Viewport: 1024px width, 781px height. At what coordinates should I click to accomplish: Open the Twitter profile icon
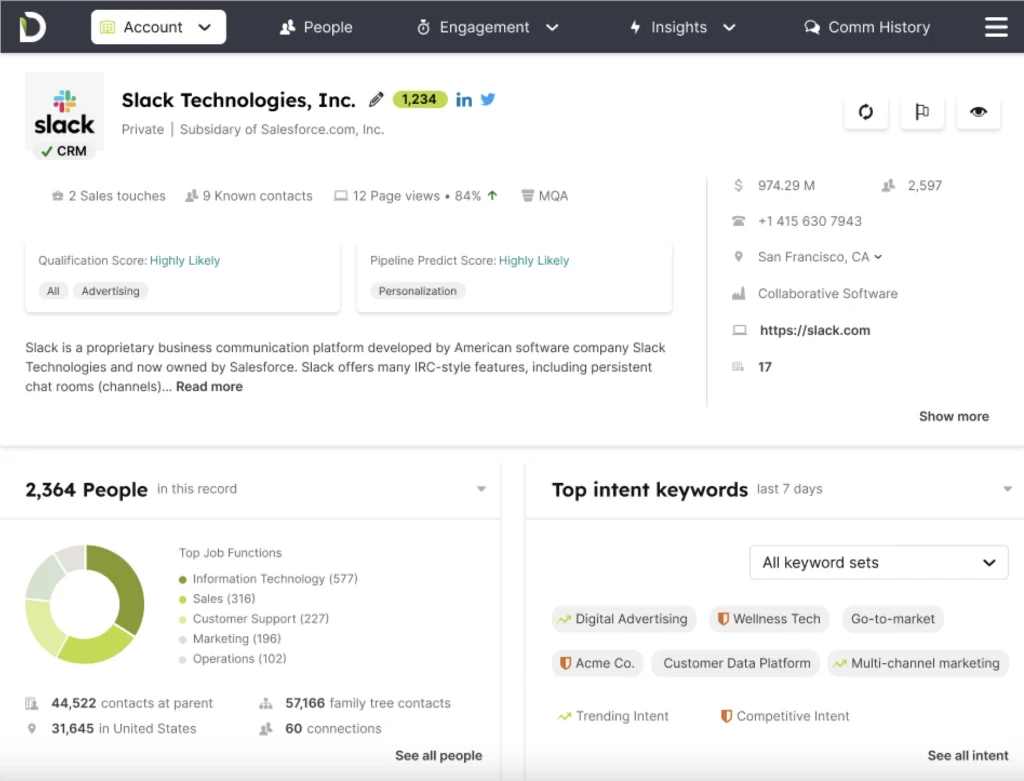tap(488, 99)
